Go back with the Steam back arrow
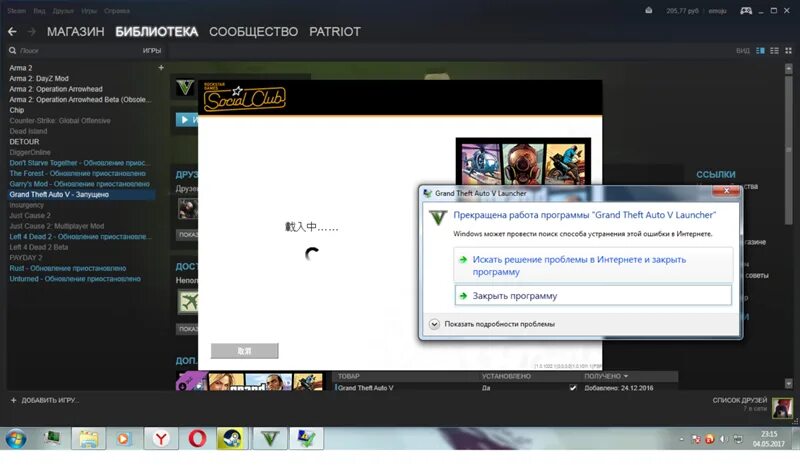The height and width of the screenshot is (465, 800). 12,32
